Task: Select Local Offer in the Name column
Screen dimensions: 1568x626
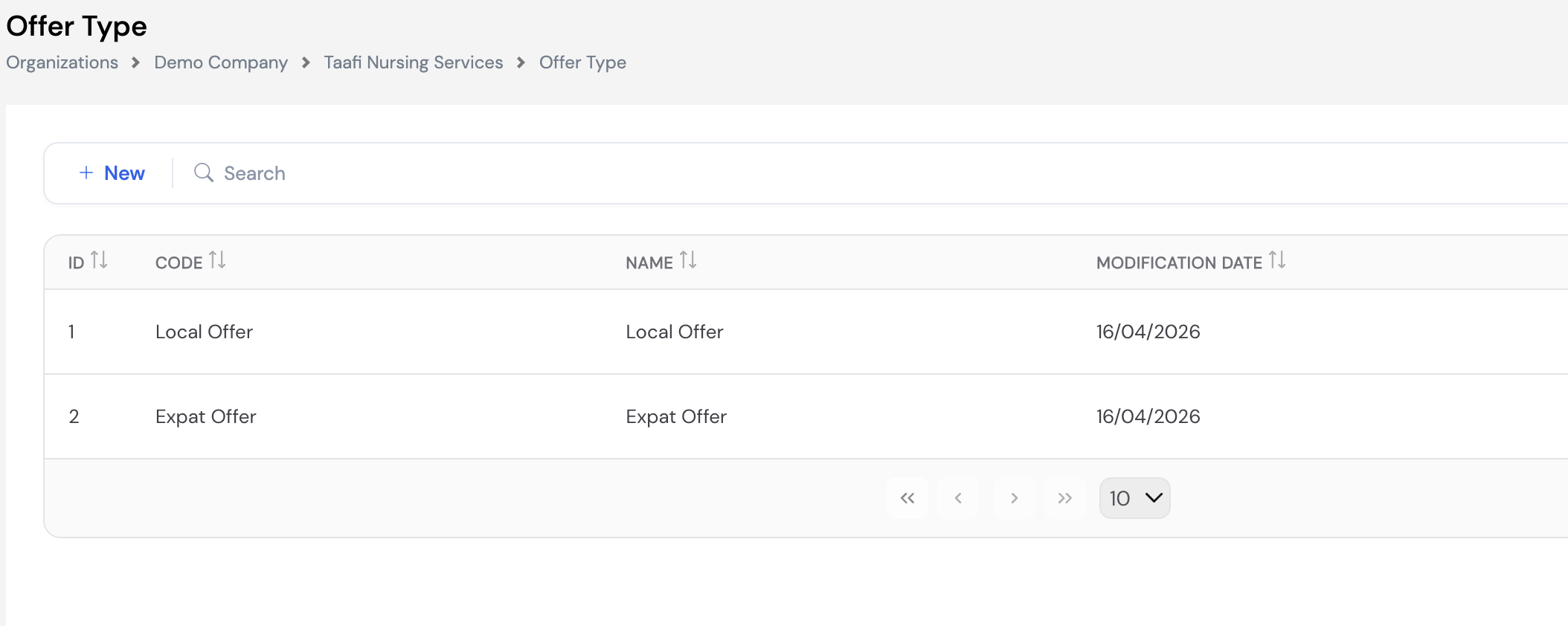Action: (x=675, y=332)
